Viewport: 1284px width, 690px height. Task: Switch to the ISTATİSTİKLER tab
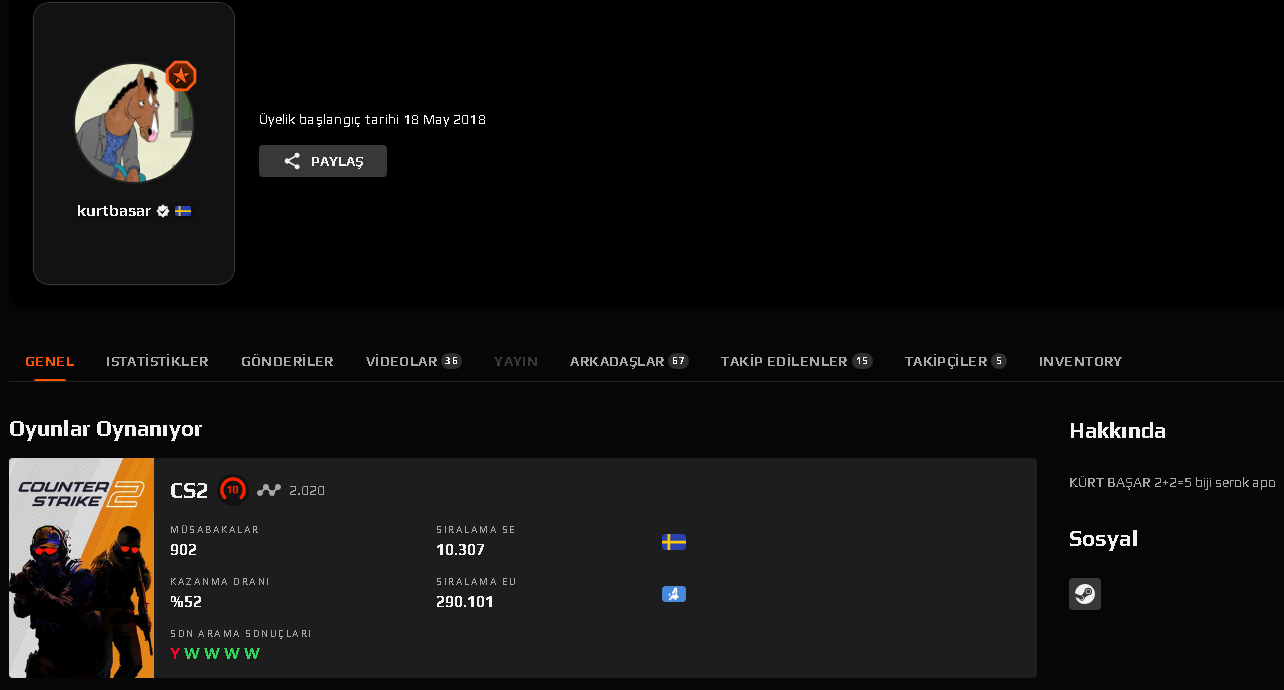[157, 361]
